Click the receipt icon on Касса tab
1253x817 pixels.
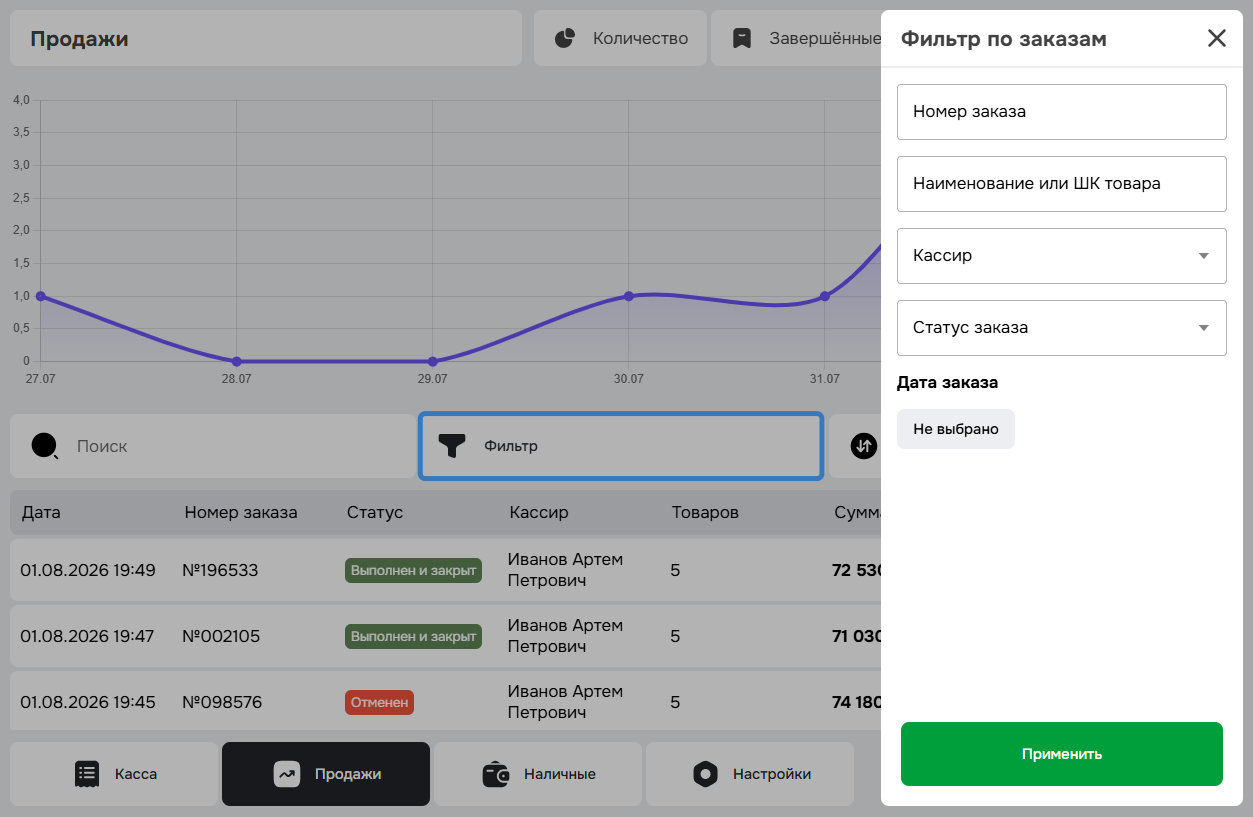coord(87,774)
